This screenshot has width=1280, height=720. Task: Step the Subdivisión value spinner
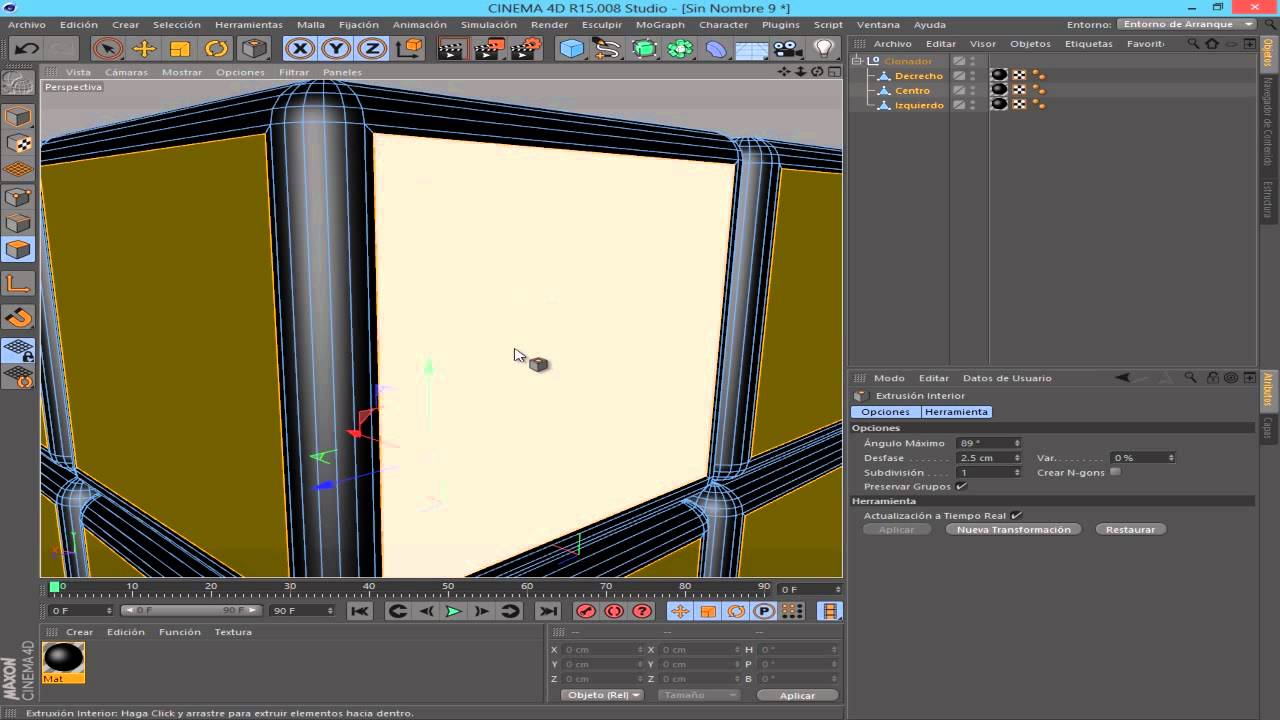click(1017, 472)
